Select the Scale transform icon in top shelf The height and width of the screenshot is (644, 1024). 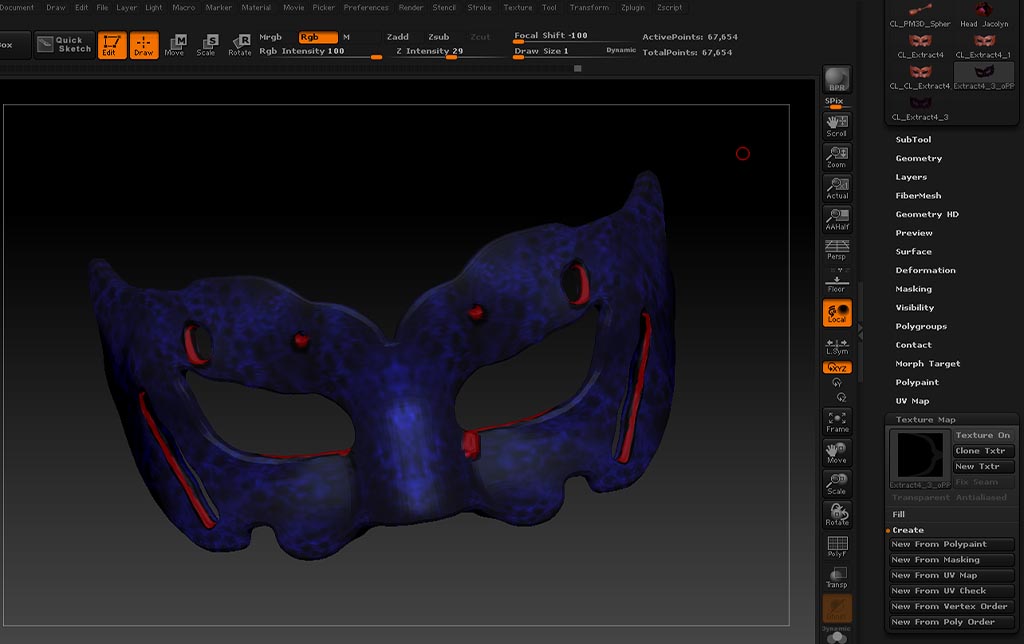pyautogui.click(x=207, y=45)
